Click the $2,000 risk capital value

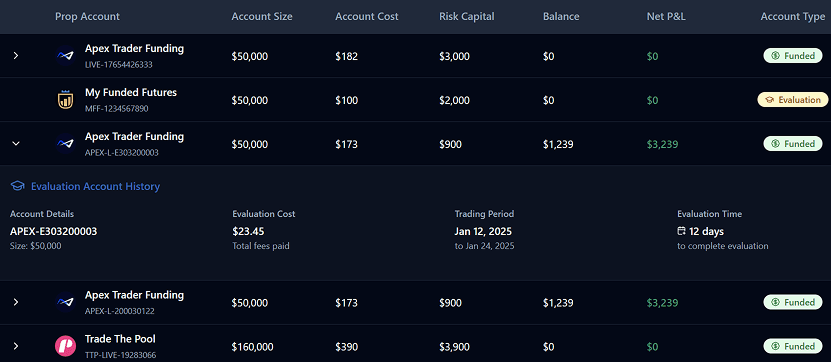pos(454,100)
